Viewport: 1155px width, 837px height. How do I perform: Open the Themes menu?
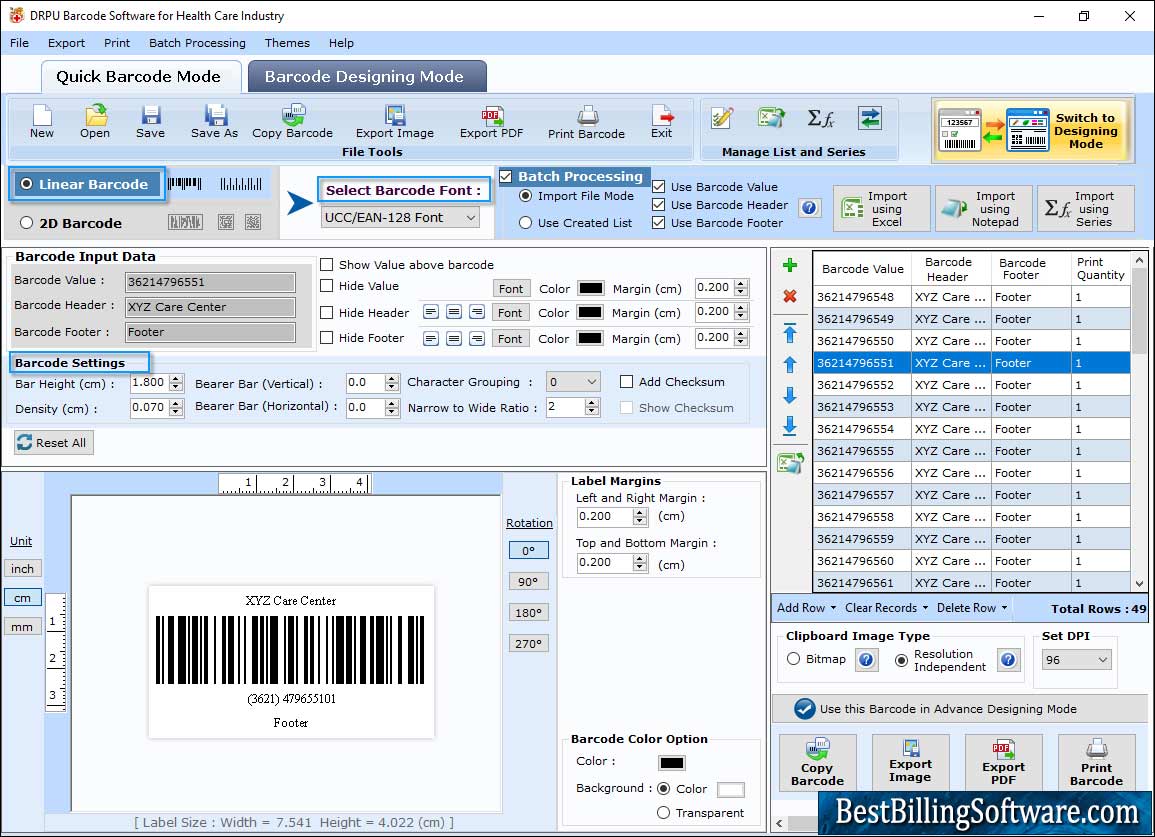(287, 43)
